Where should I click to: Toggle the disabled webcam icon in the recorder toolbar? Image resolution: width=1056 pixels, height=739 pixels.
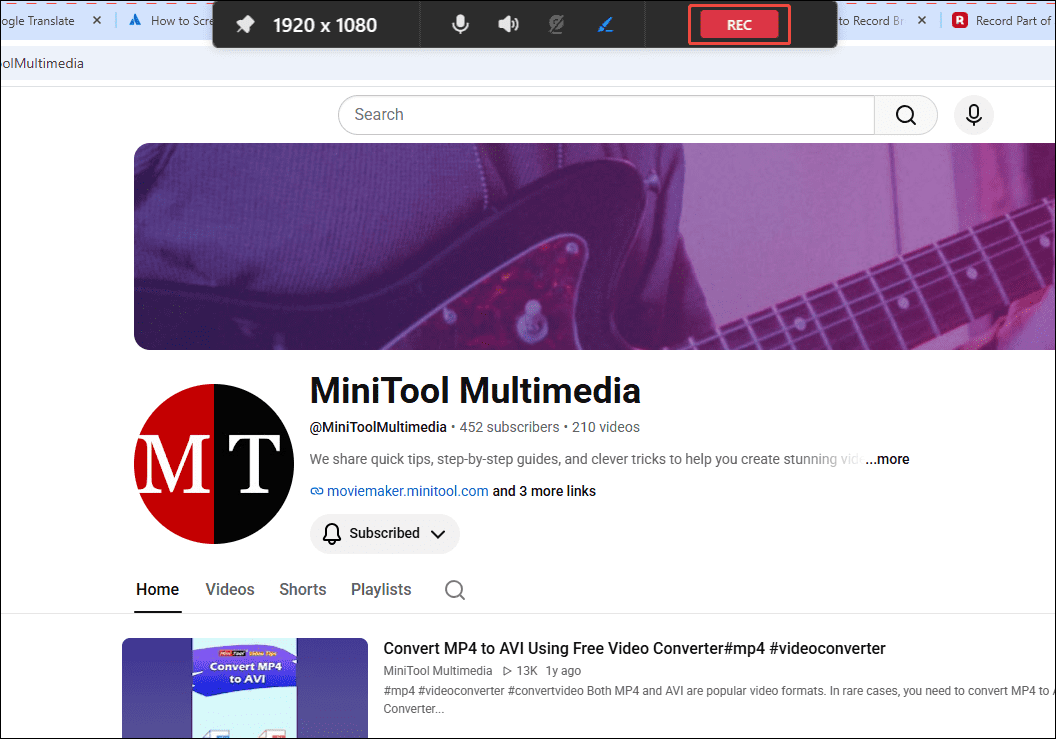556,25
